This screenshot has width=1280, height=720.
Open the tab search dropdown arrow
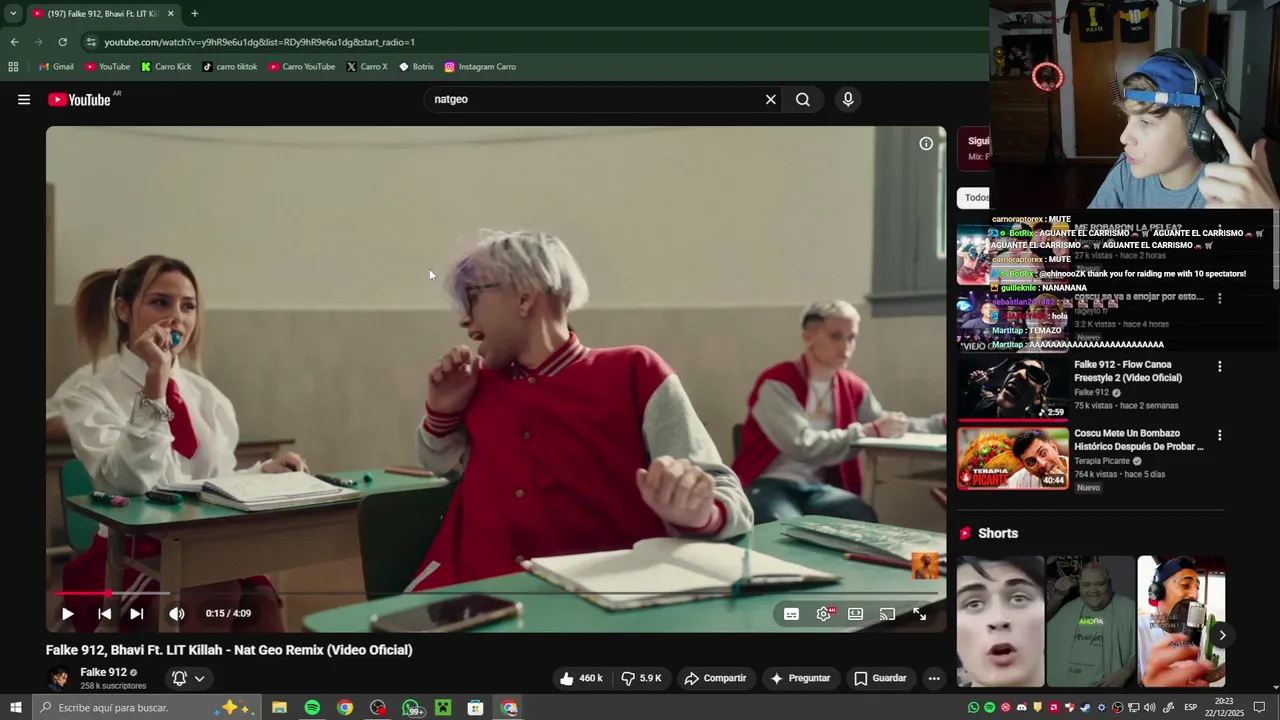point(13,14)
